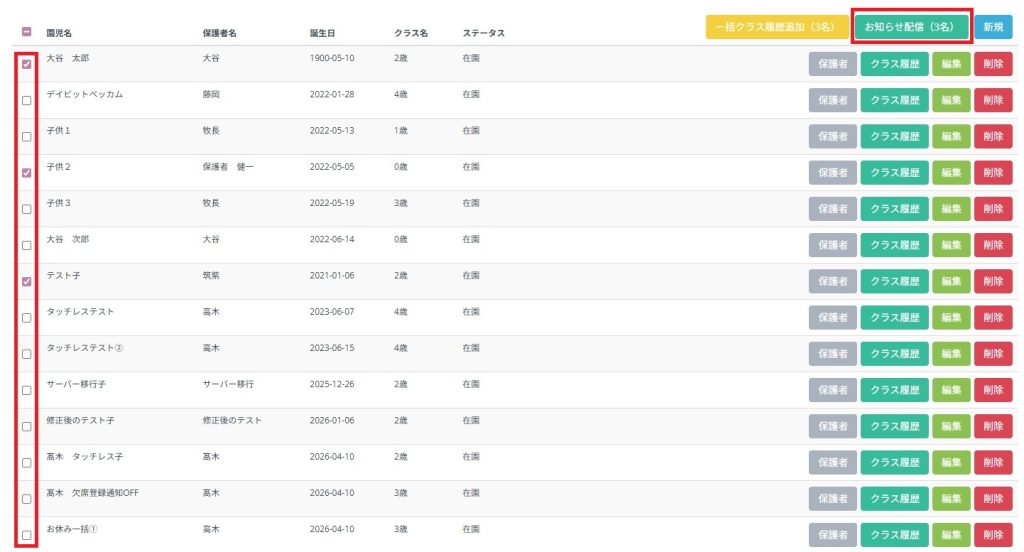Delete 大谷 次郎 using 削除 button

point(993,245)
